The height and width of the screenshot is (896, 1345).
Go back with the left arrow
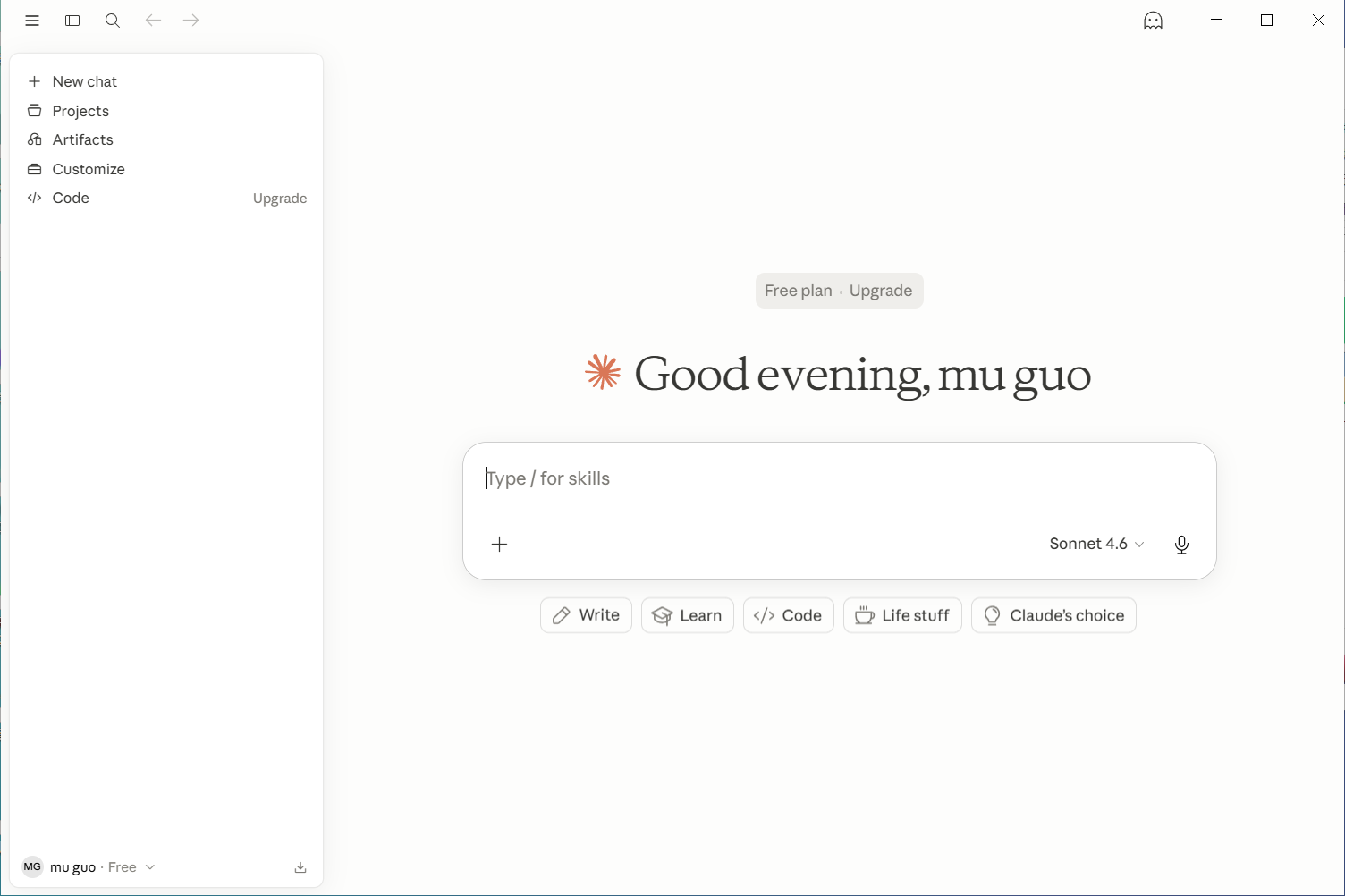(153, 21)
